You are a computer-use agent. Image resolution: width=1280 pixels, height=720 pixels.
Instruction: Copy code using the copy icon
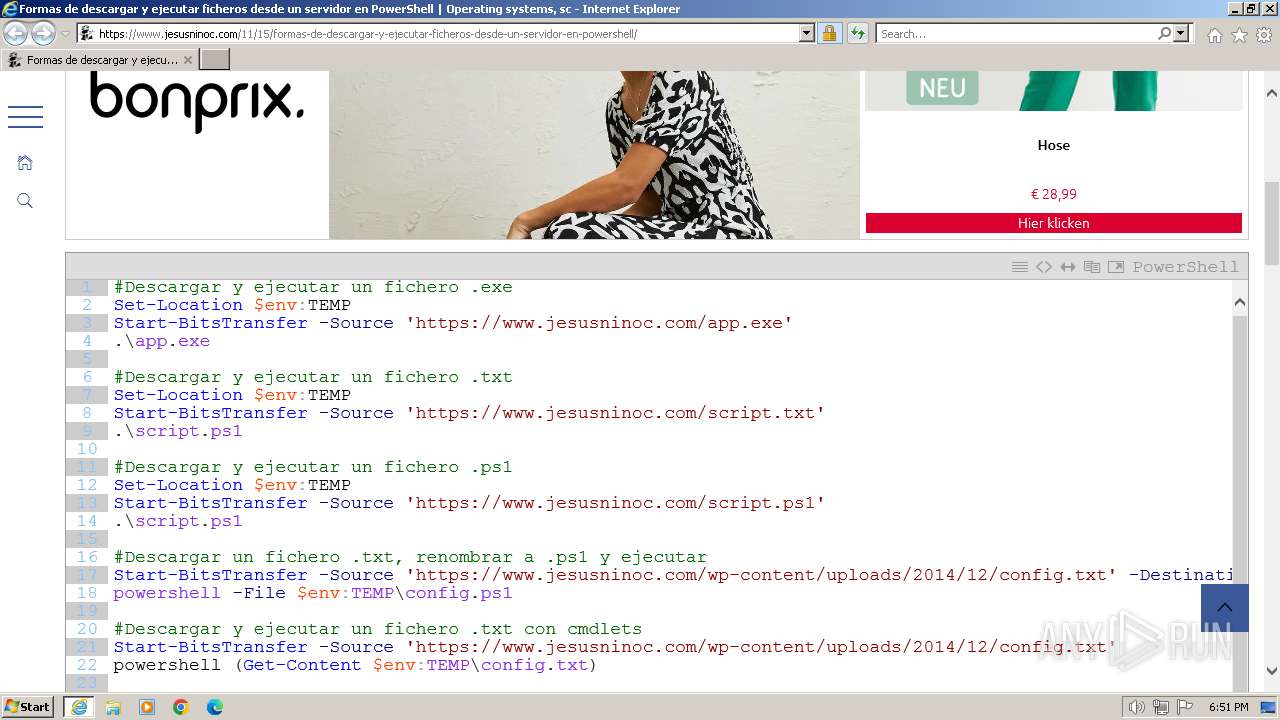coord(1092,267)
